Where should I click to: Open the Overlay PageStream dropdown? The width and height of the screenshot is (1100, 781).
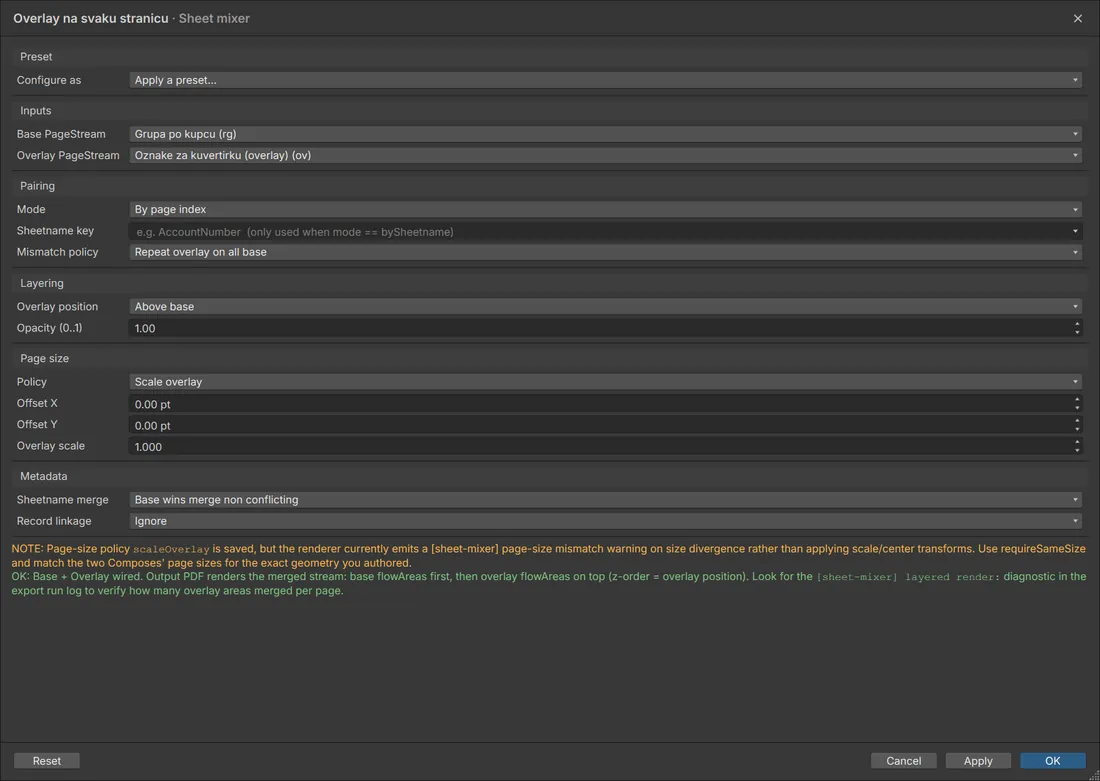tap(605, 155)
